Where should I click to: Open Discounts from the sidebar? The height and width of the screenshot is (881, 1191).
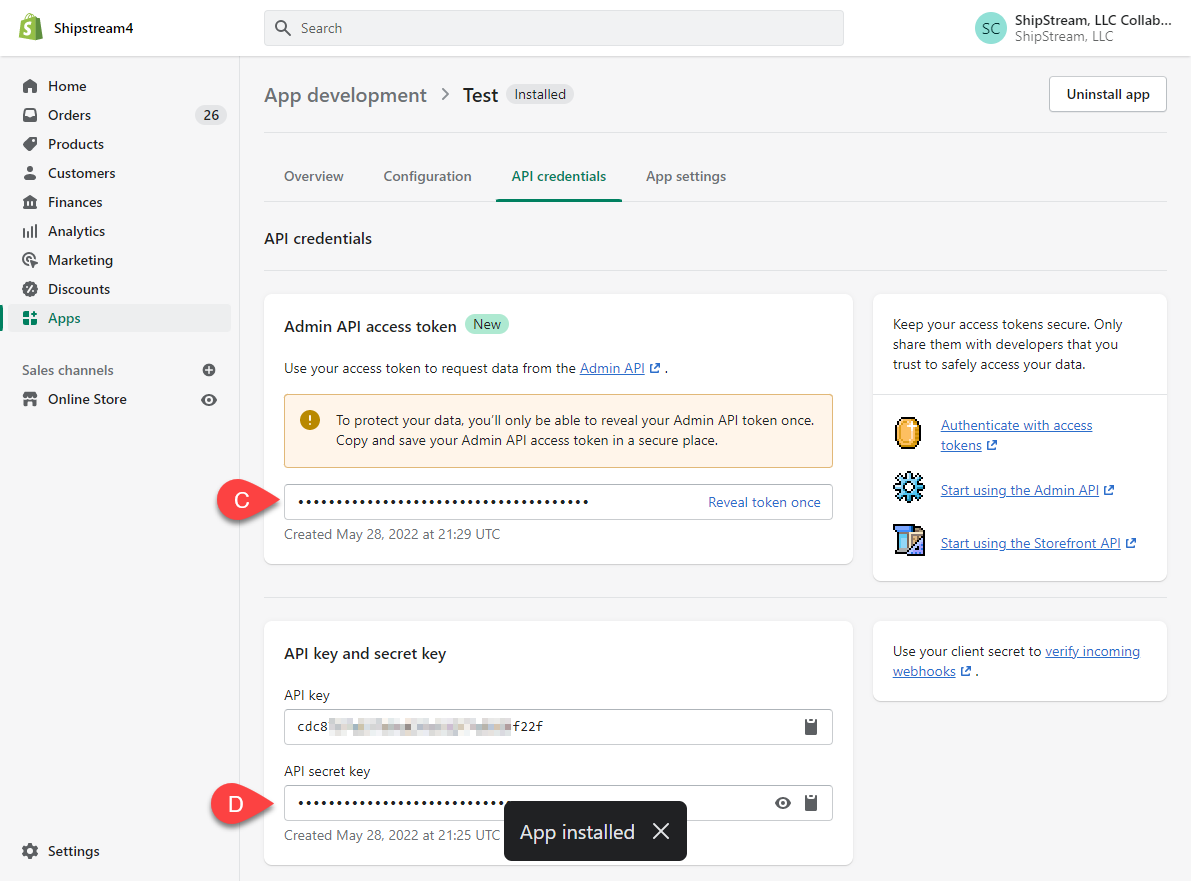(x=79, y=289)
